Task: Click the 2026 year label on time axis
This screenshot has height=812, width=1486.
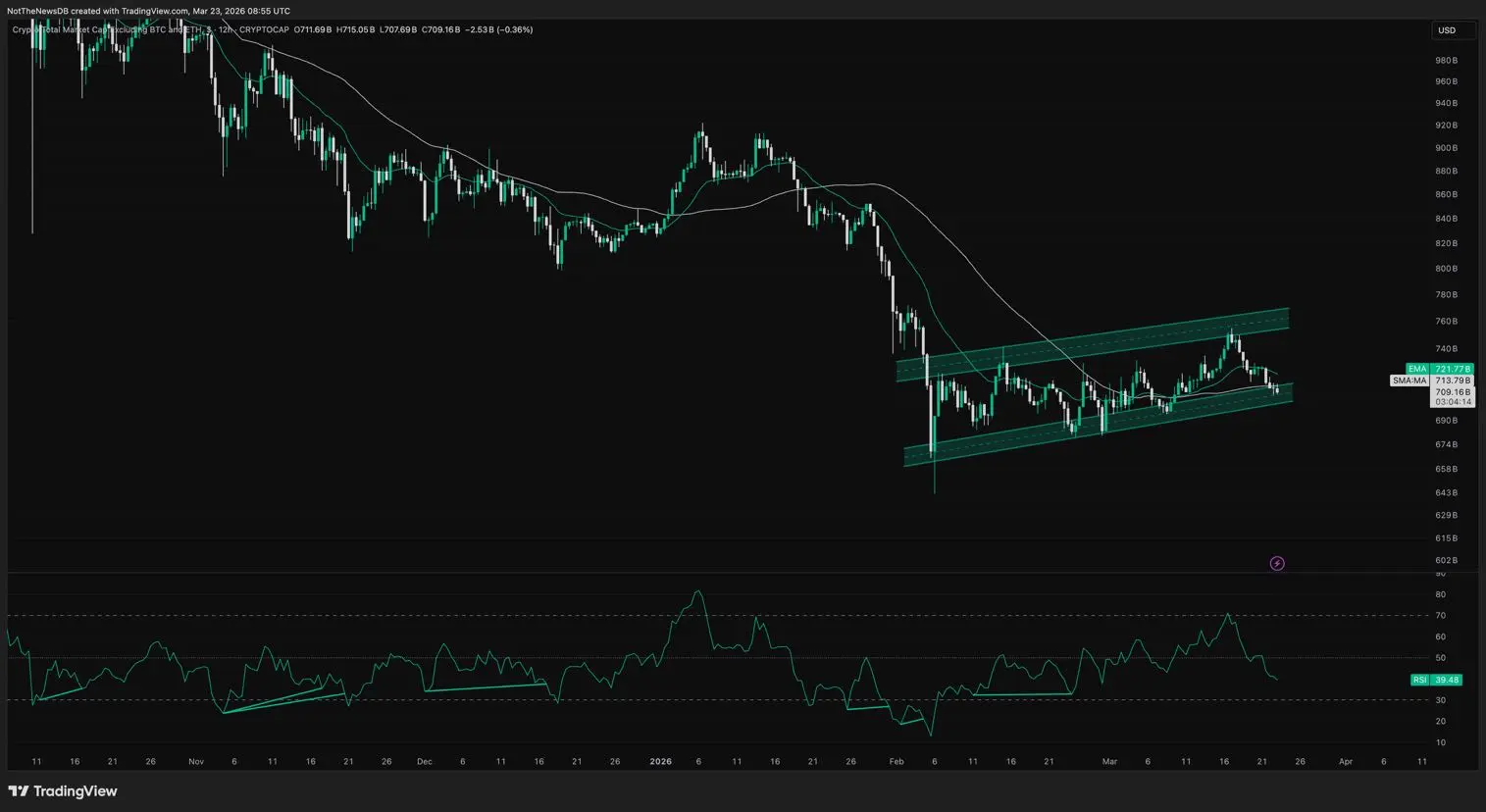Action: click(x=660, y=761)
